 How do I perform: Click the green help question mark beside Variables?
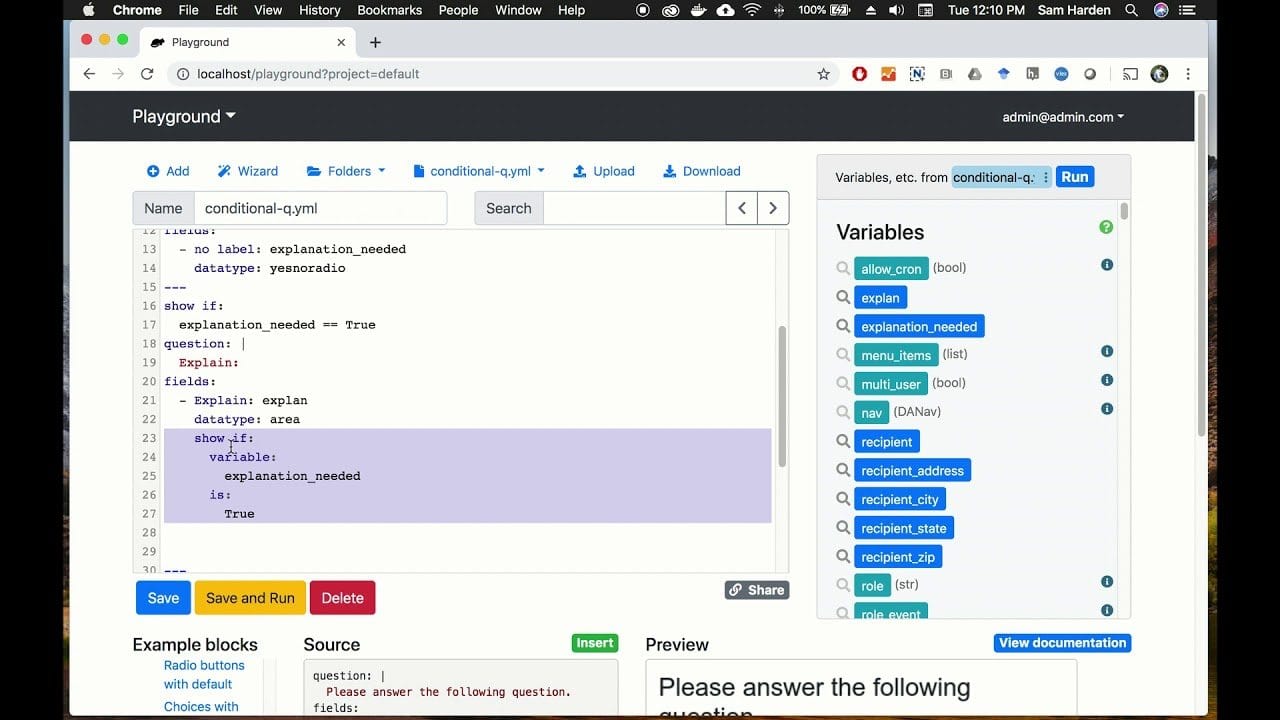(1106, 227)
